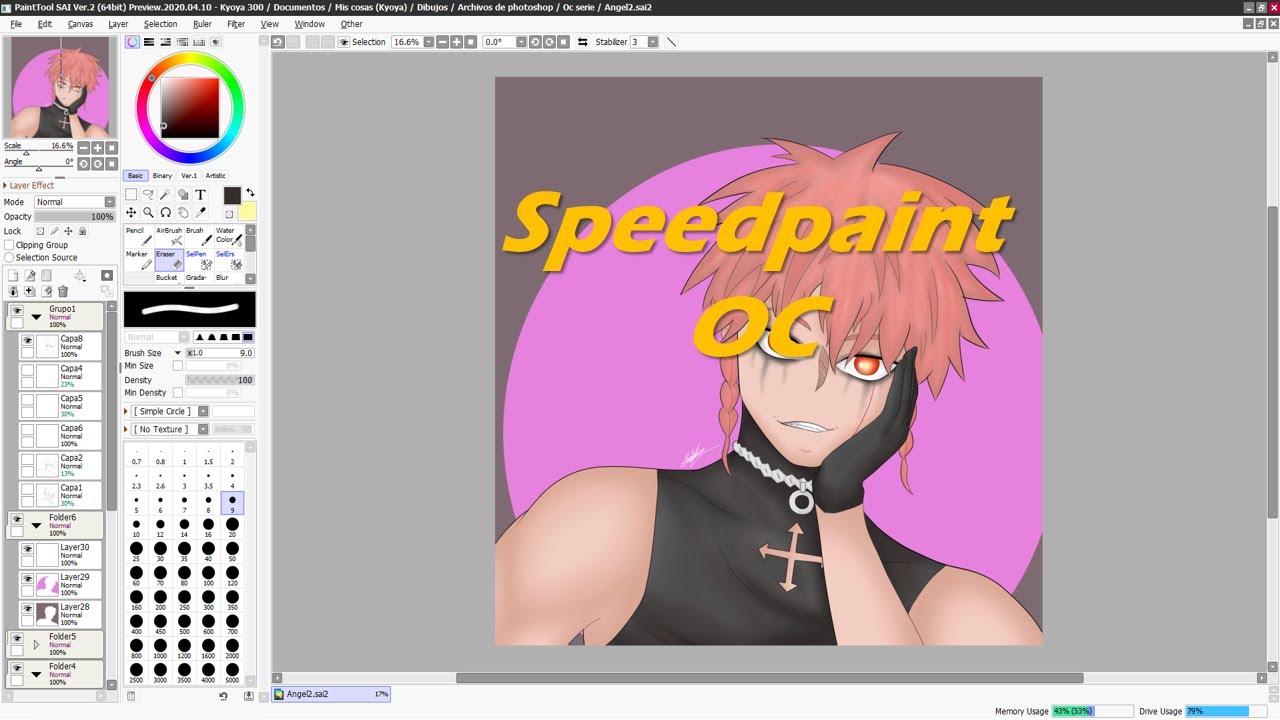1280x720 pixels.
Task: Show the RGB slider panel
Action: tap(149, 42)
